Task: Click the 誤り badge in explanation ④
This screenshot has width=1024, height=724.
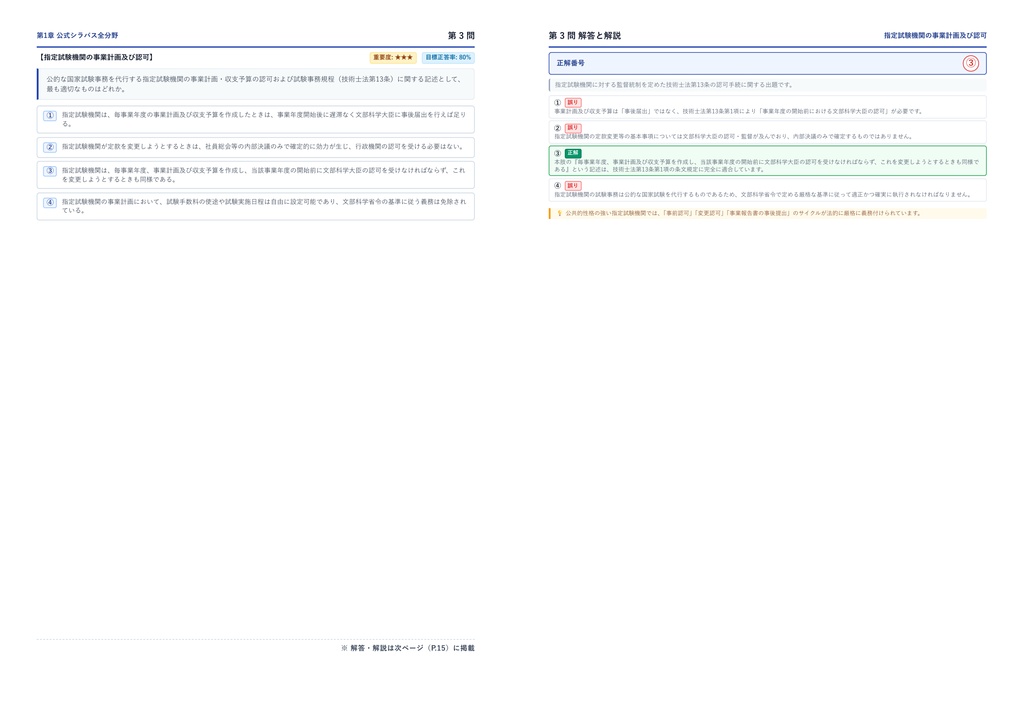Action: point(573,185)
